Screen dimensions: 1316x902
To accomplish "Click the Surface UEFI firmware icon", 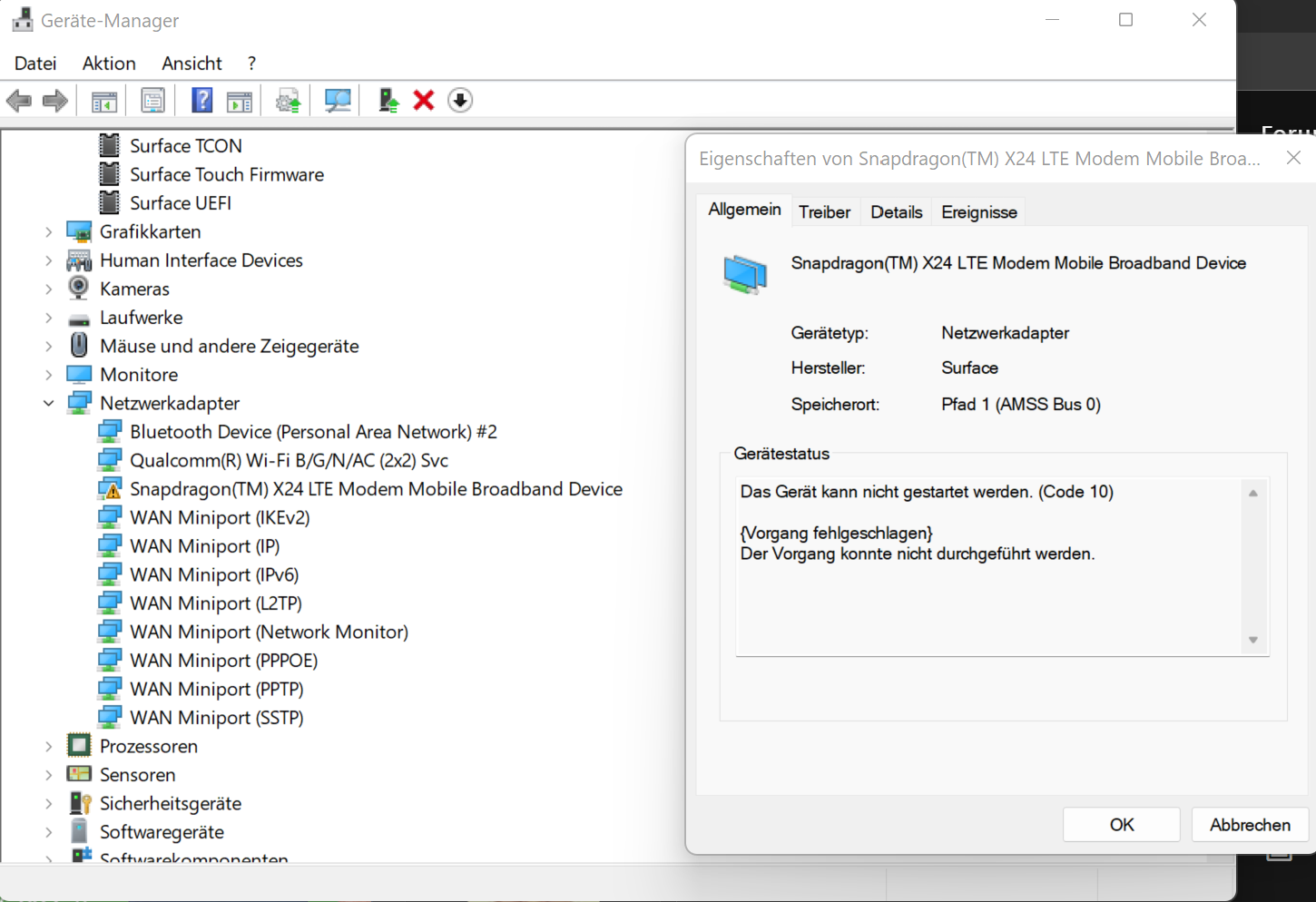I will (110, 202).
